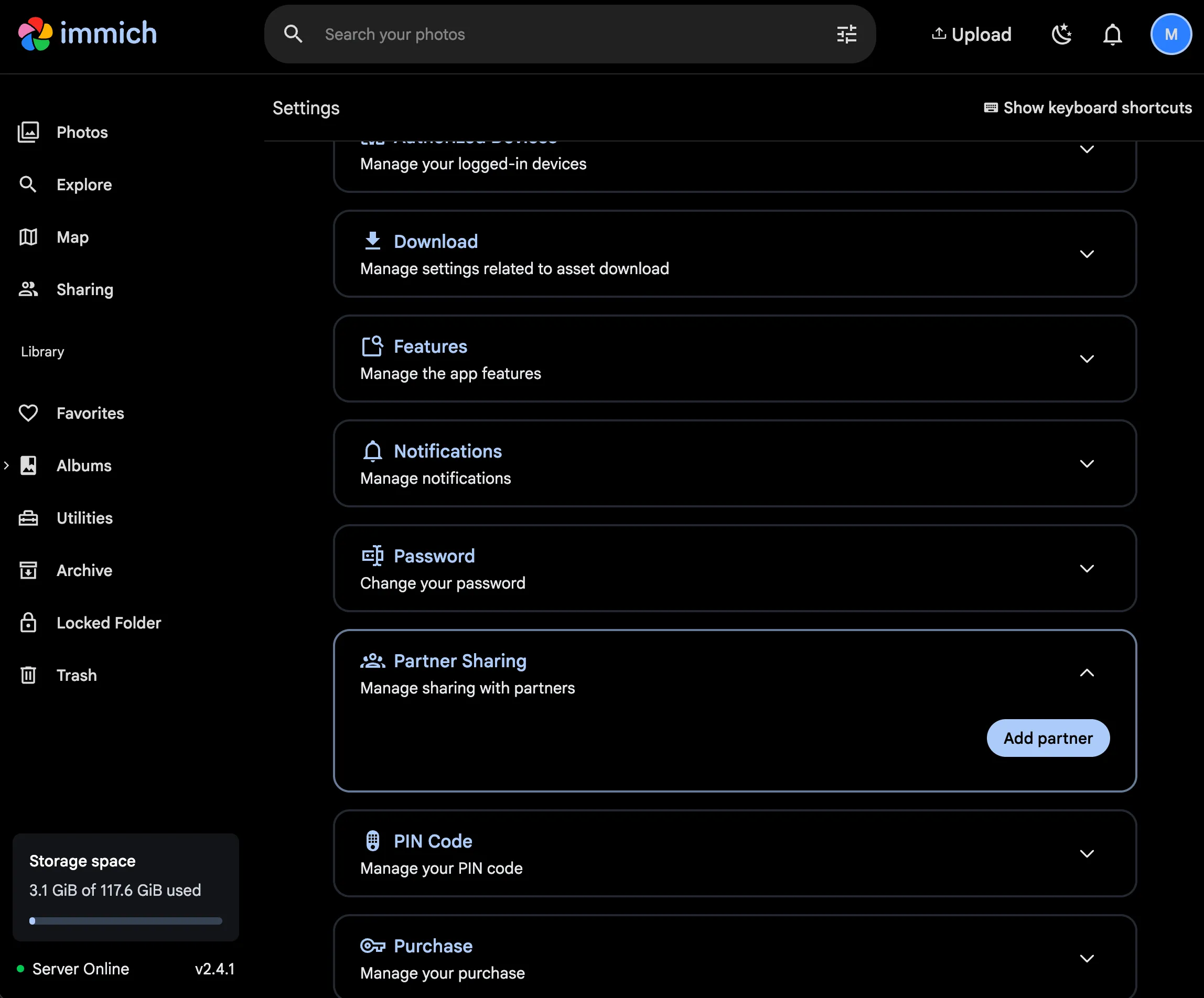
Task: Click the storage space usage bar
Action: click(125, 920)
